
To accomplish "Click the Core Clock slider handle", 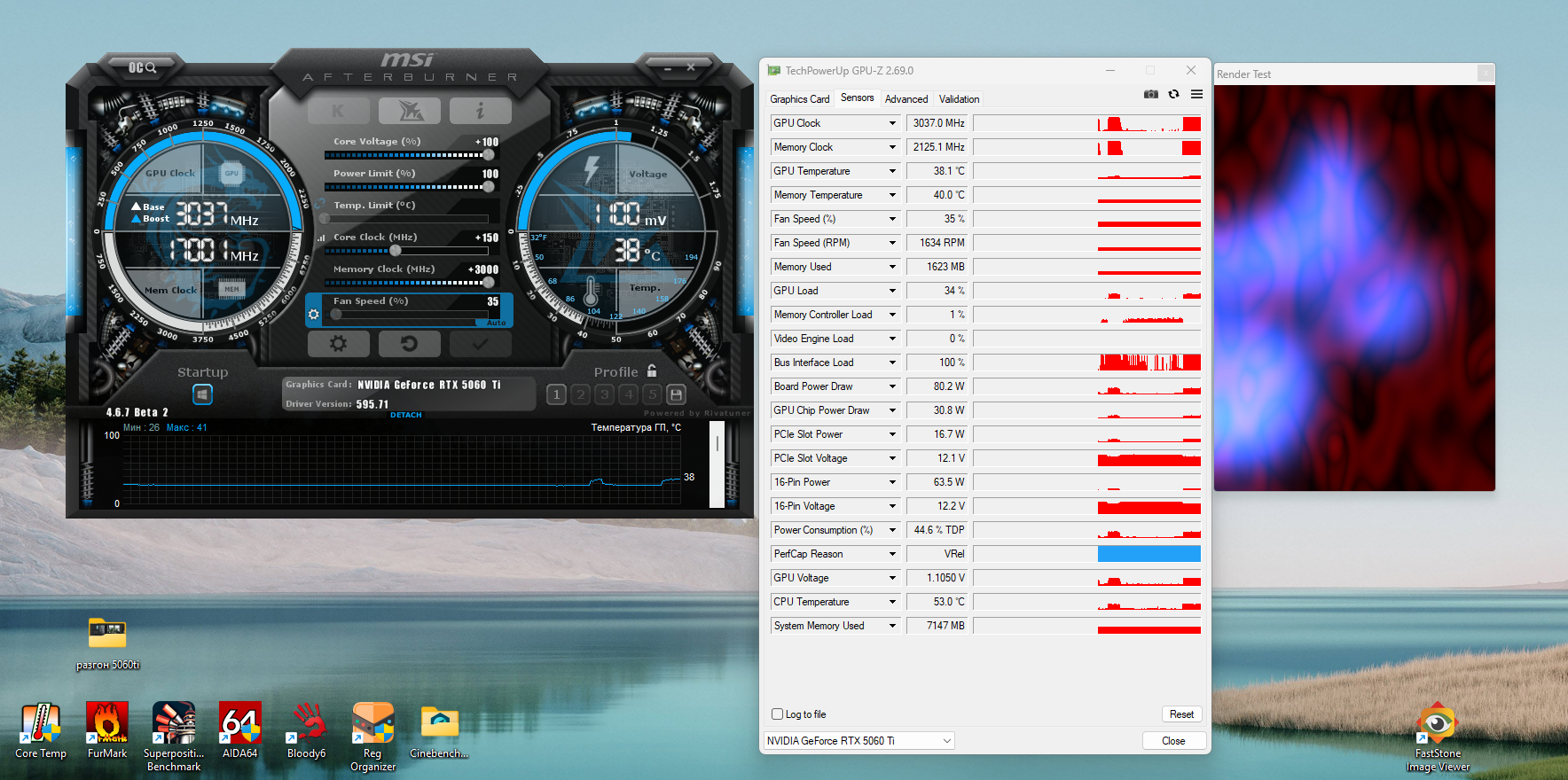I will click(396, 251).
